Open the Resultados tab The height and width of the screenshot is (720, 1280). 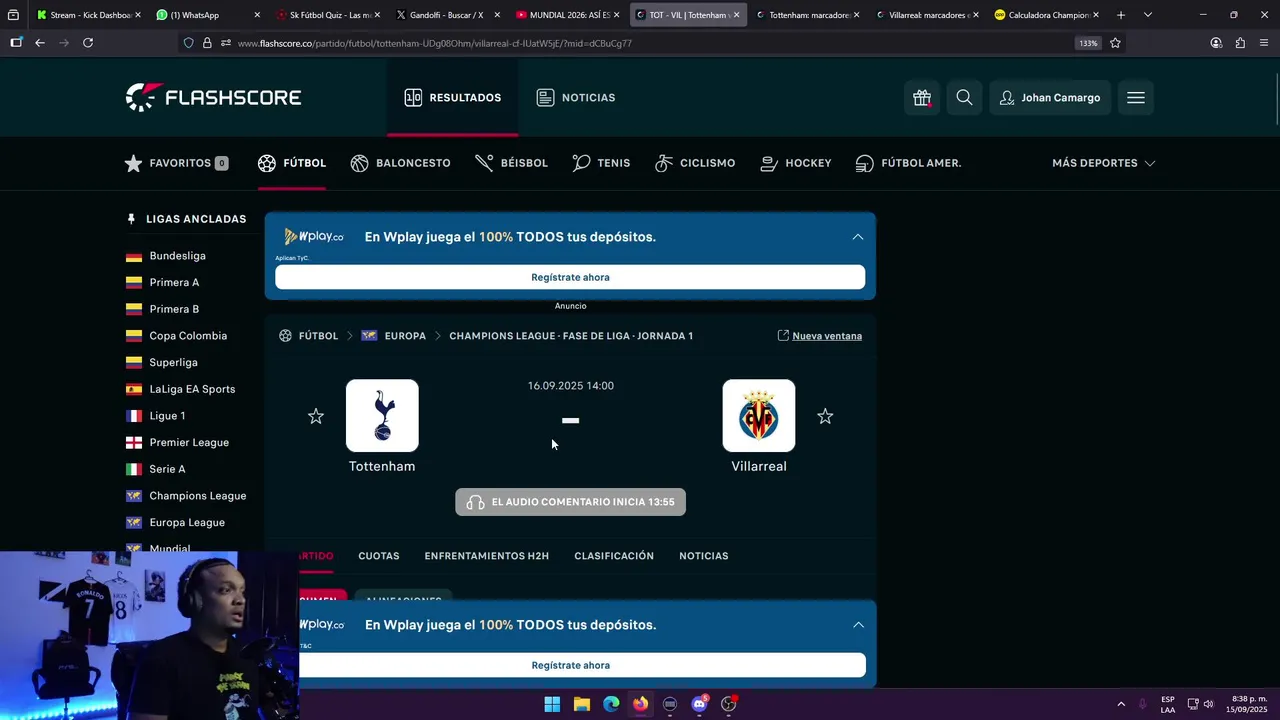pos(453,98)
